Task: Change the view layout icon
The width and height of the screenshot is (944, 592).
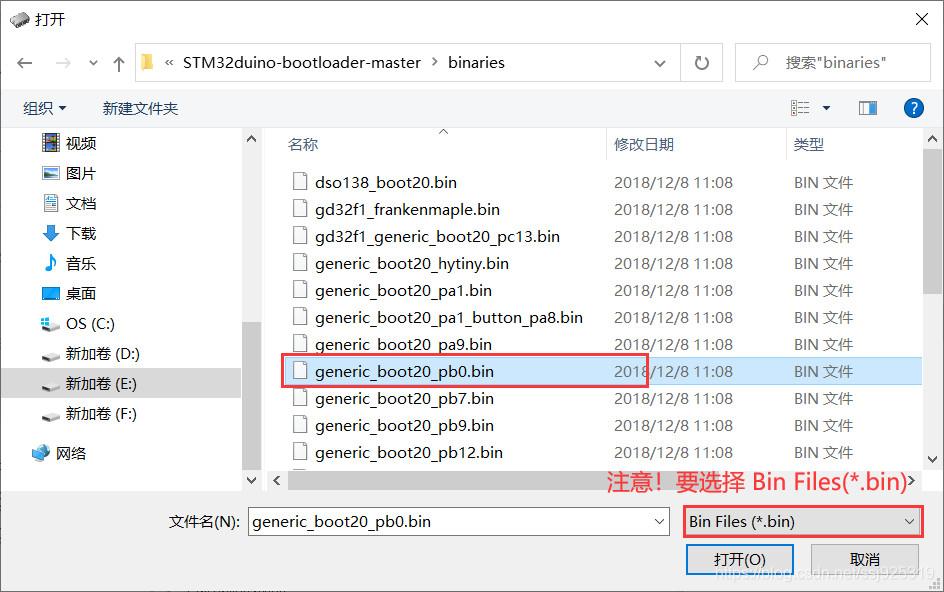Action: (800, 108)
